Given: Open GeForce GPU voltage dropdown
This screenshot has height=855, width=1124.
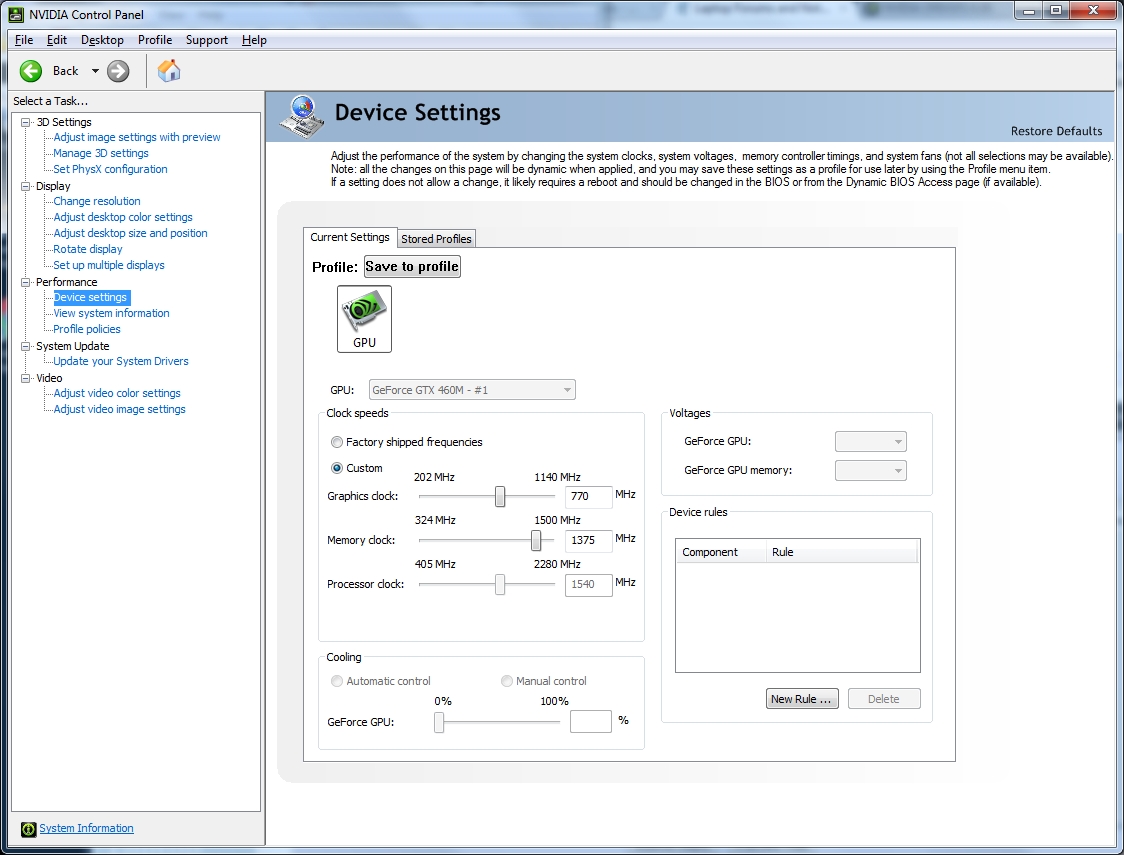Looking at the screenshot, I should 870,441.
